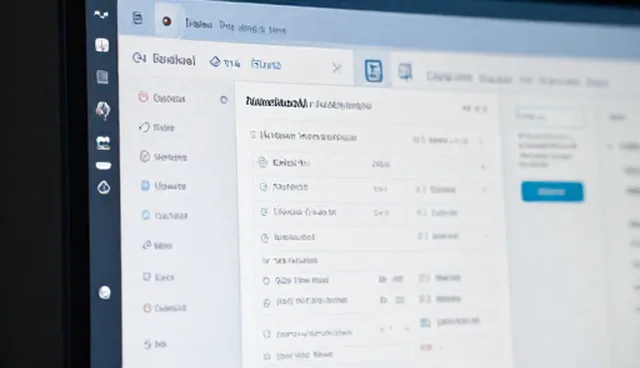Click the wavy logo atop the dark sidebar

click(101, 15)
